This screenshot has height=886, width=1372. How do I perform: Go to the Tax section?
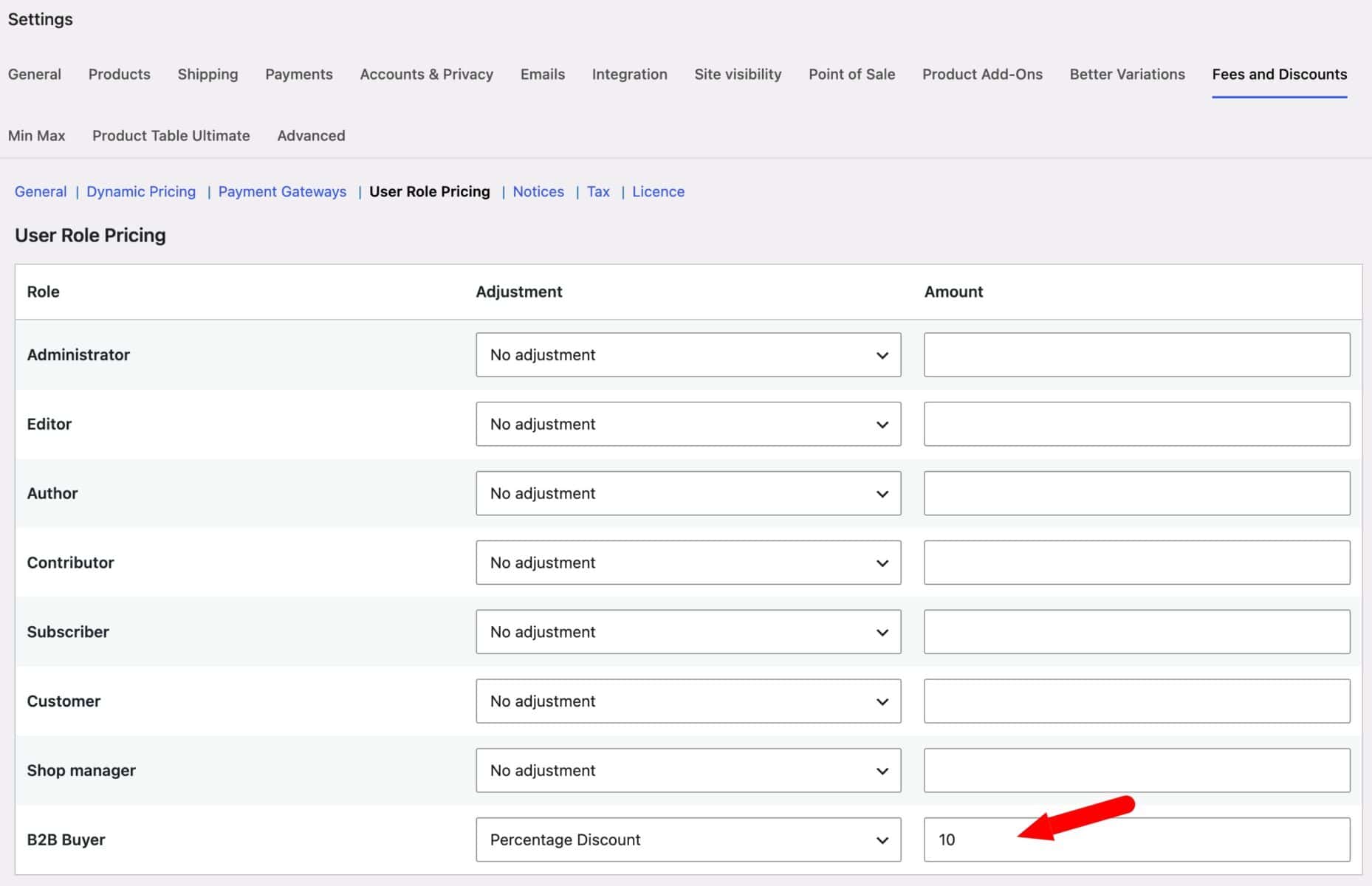click(598, 192)
